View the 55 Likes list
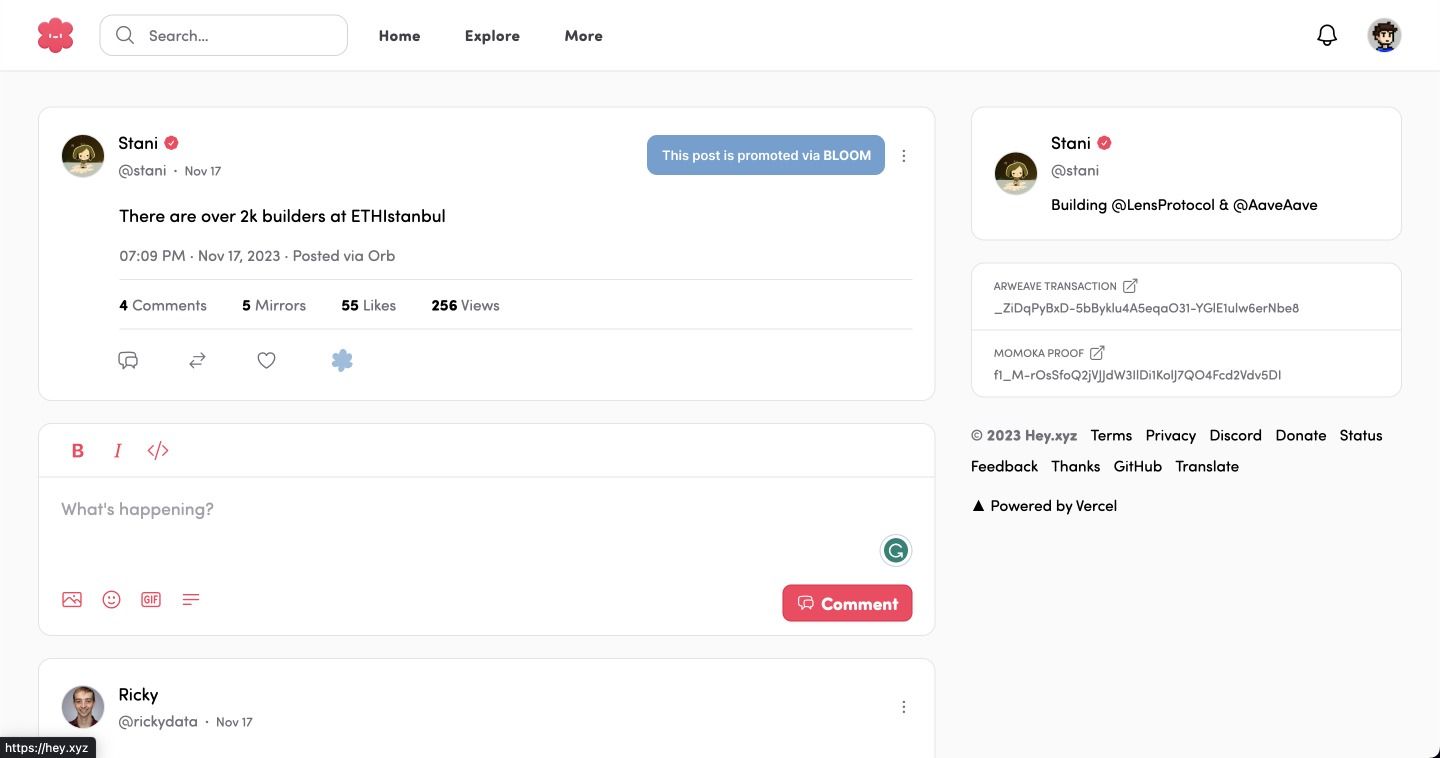The width and height of the screenshot is (1440, 758). click(368, 305)
